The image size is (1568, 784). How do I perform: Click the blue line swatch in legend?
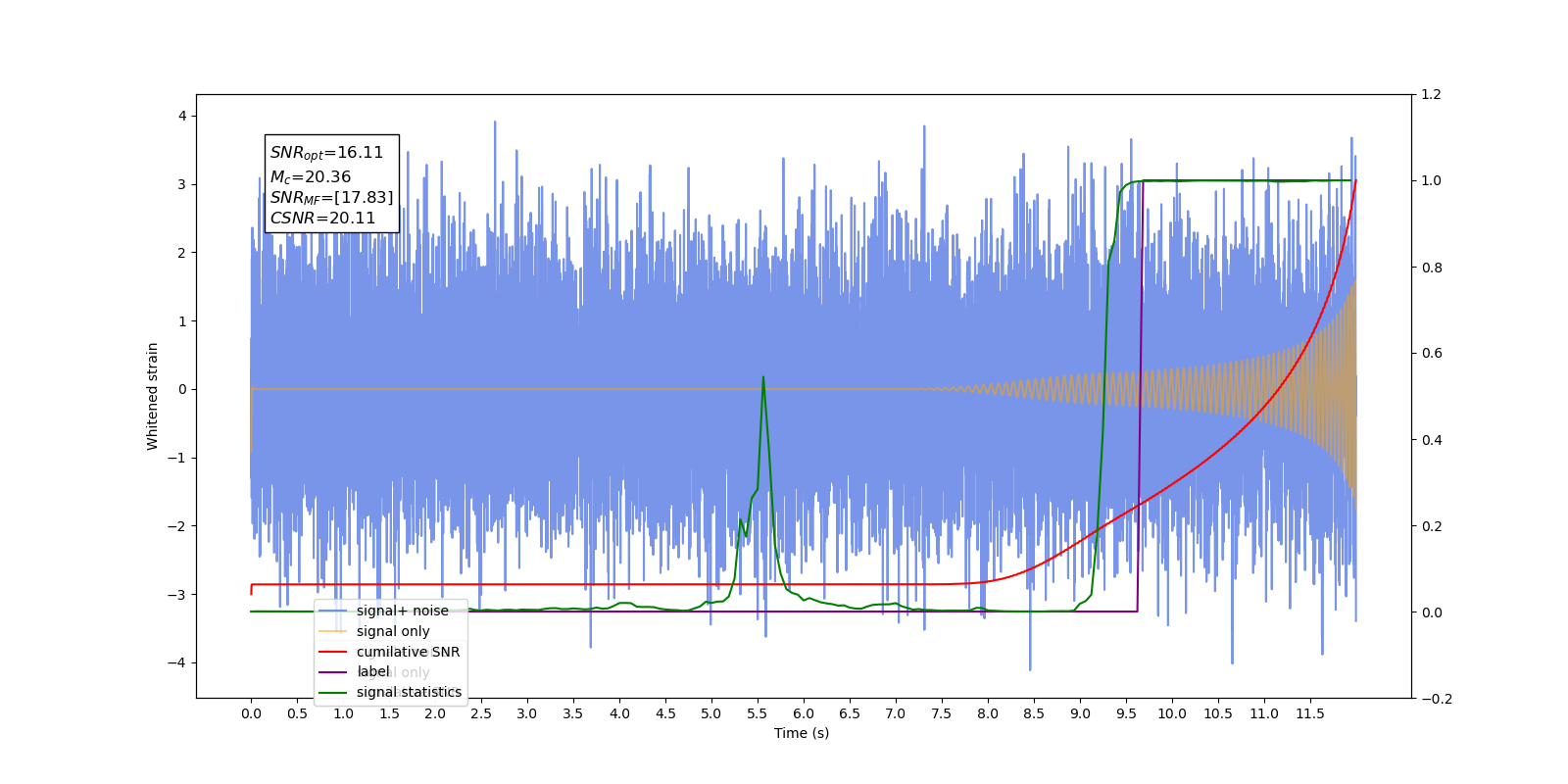(333, 611)
